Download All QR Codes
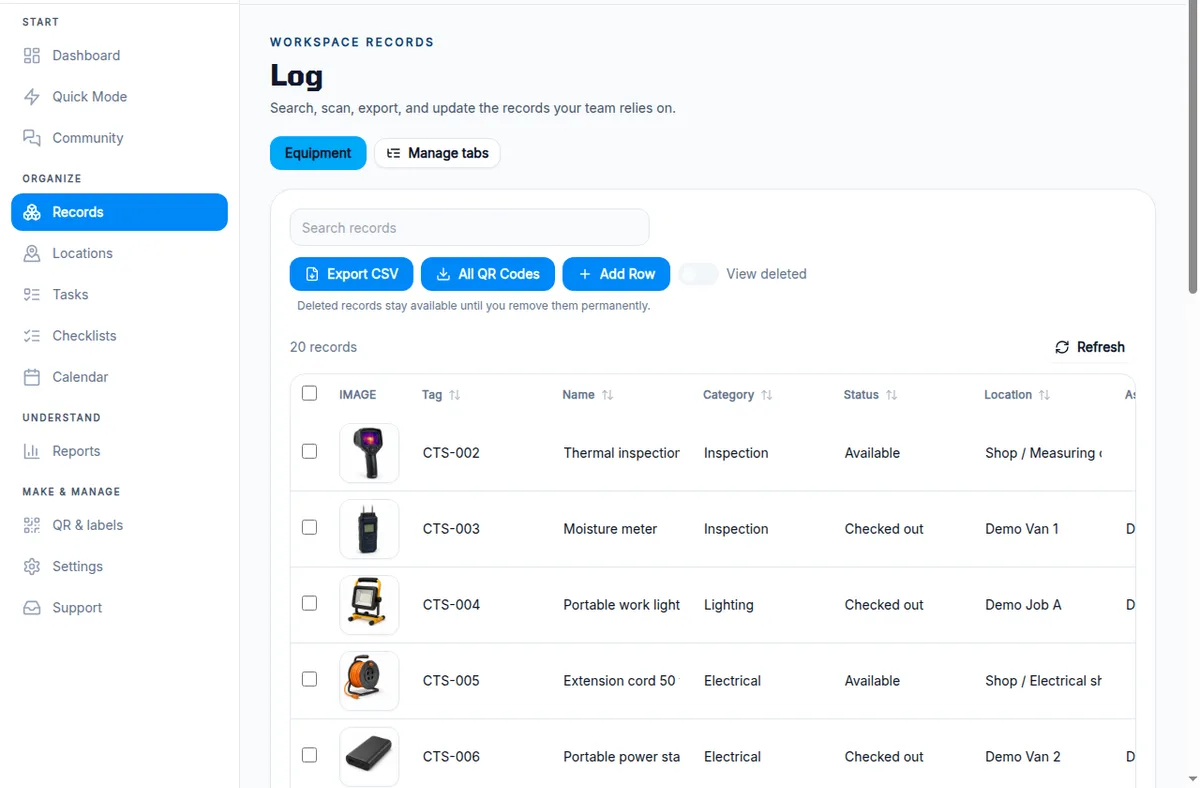1200x788 pixels. (x=487, y=274)
